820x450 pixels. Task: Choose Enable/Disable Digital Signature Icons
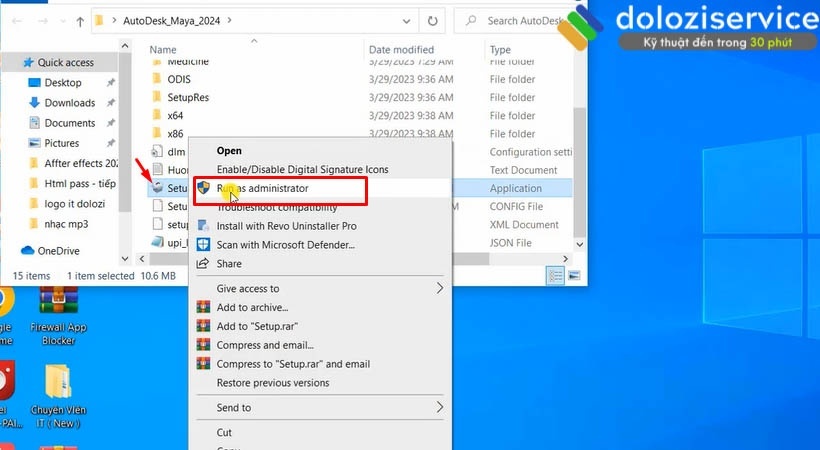pos(302,170)
